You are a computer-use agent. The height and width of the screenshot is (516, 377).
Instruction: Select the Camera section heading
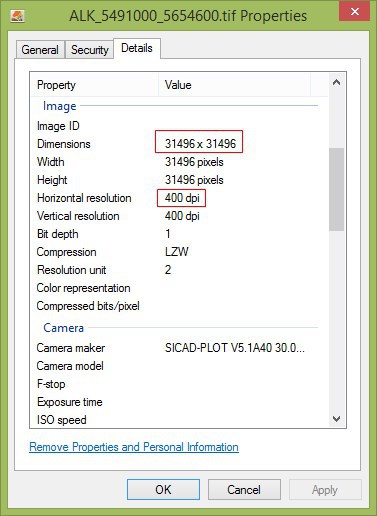click(x=63, y=328)
